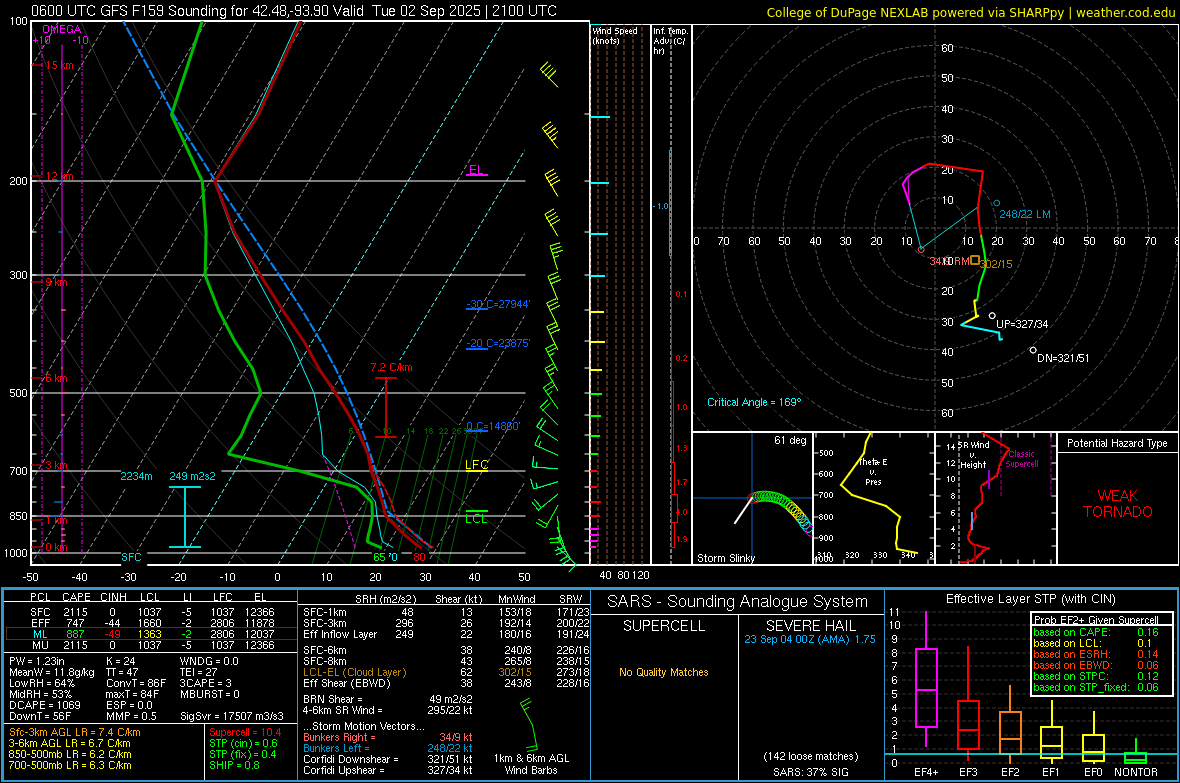Click the DN=321/51 Corfidi vector label

pos(1063,358)
